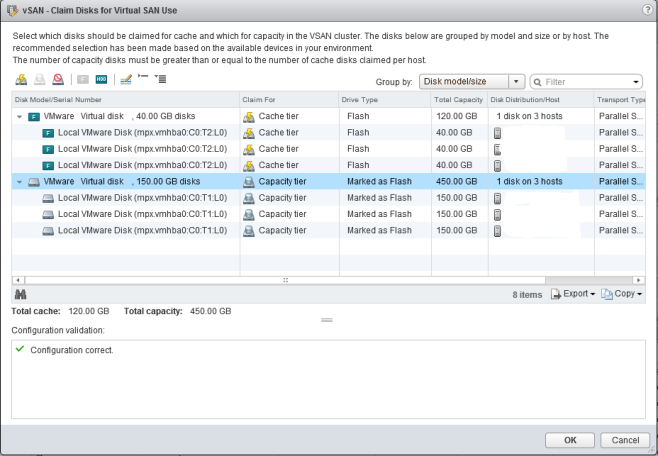
Task: Click the horizontal scrollbar right arrow
Action: [x=639, y=280]
